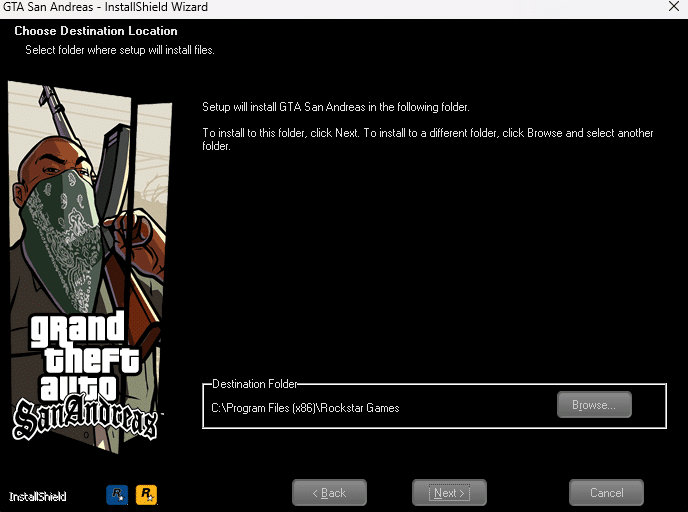Click the InstallShield brand label

38,496
